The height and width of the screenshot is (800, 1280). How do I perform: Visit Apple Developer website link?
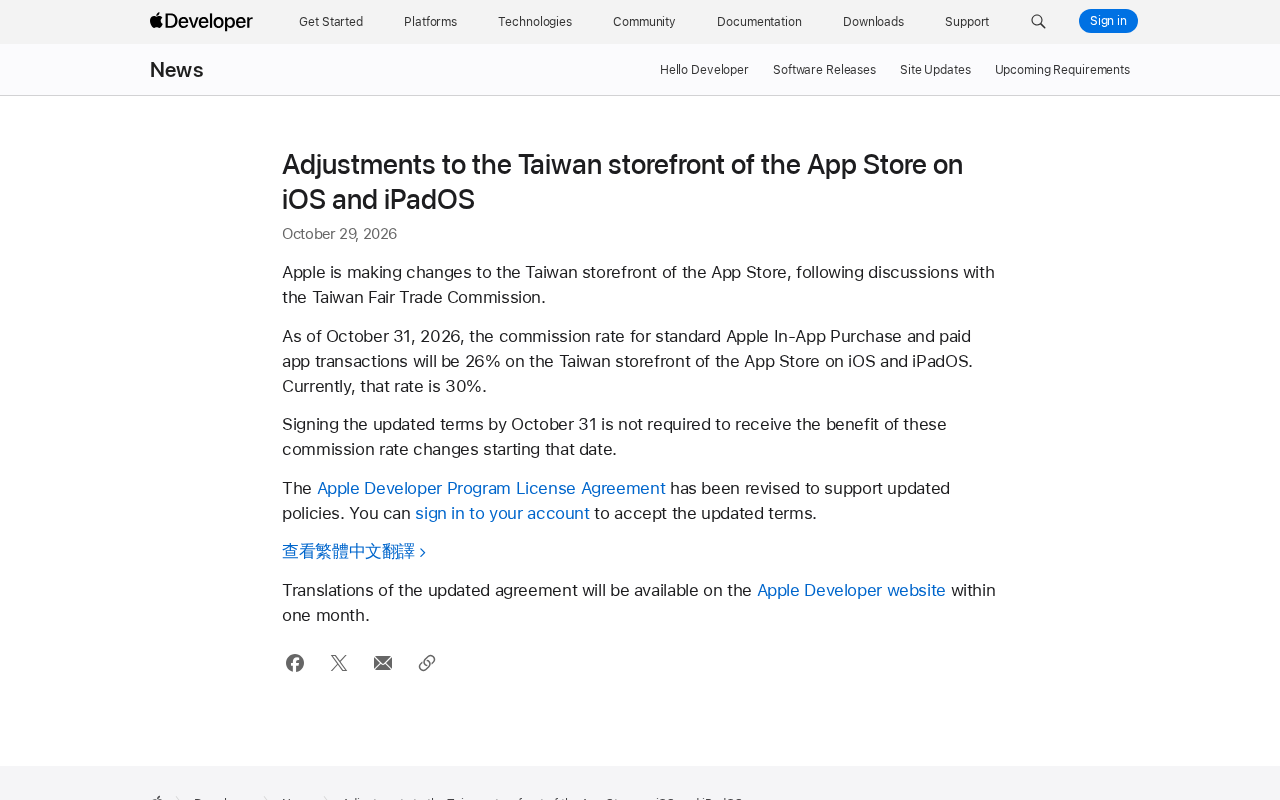[851, 590]
